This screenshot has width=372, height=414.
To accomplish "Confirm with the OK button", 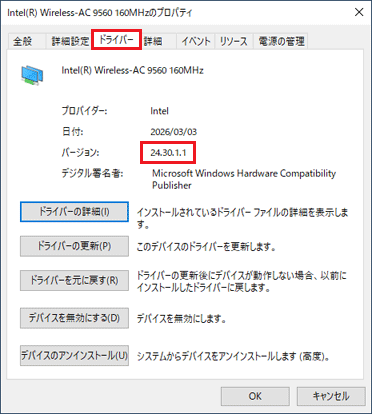I will click(255, 396).
